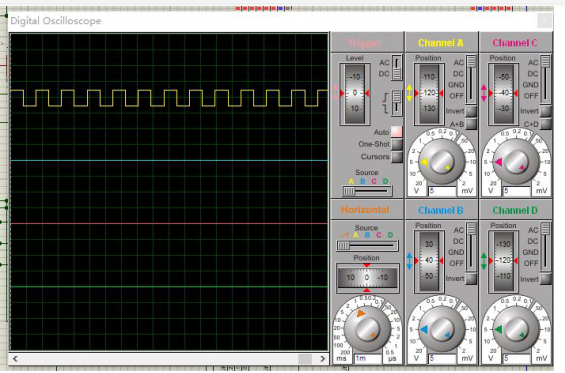Toggle Channel A Invert button
This screenshot has height=373, width=565.
(471, 111)
